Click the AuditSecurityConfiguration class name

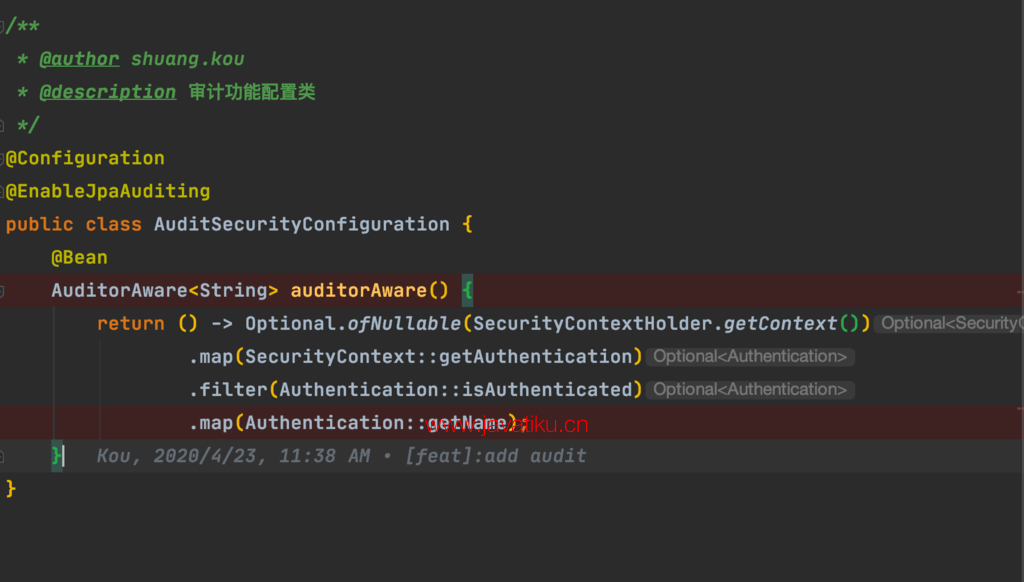(x=301, y=224)
